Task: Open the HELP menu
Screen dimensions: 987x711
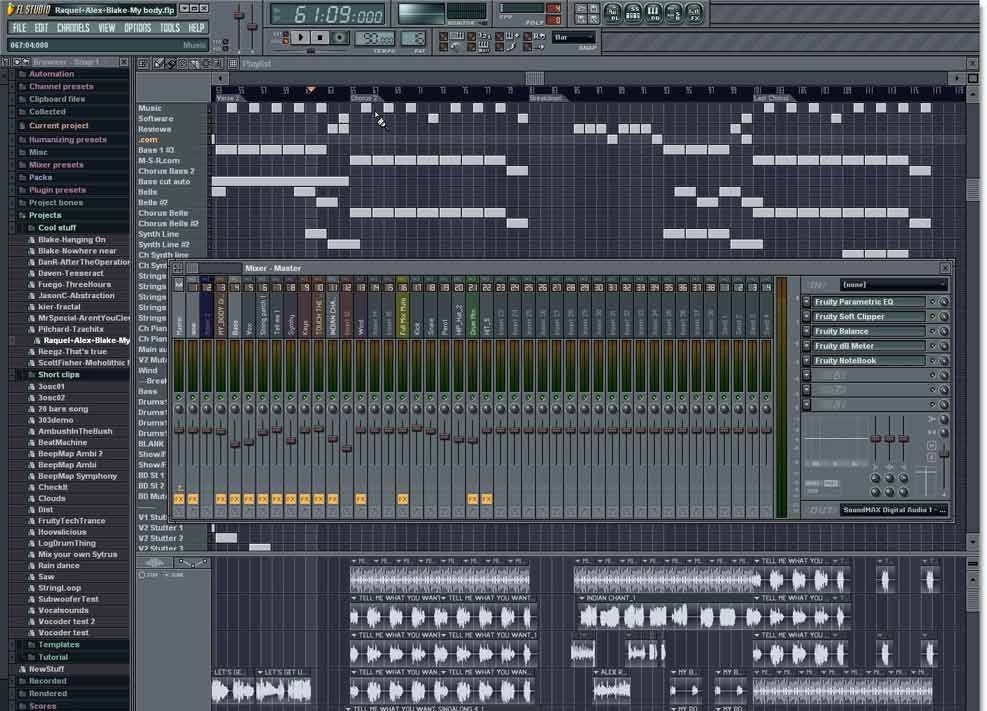Action: click(196, 28)
